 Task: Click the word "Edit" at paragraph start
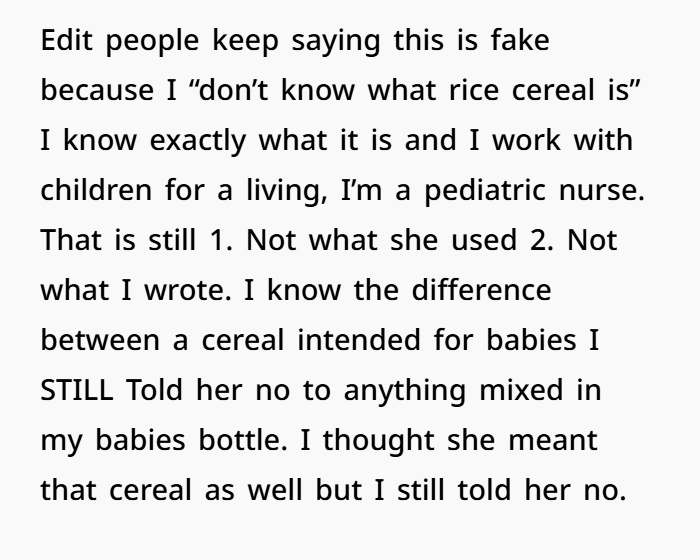click(x=67, y=40)
